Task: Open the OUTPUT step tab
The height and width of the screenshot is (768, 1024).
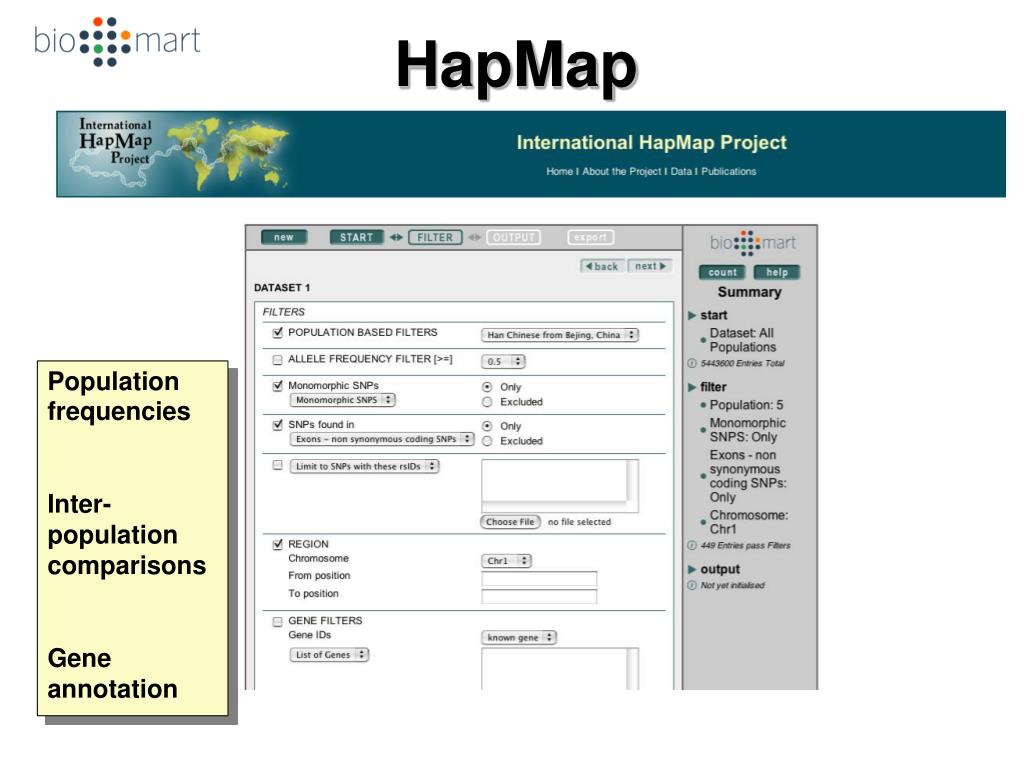Action: [x=514, y=237]
